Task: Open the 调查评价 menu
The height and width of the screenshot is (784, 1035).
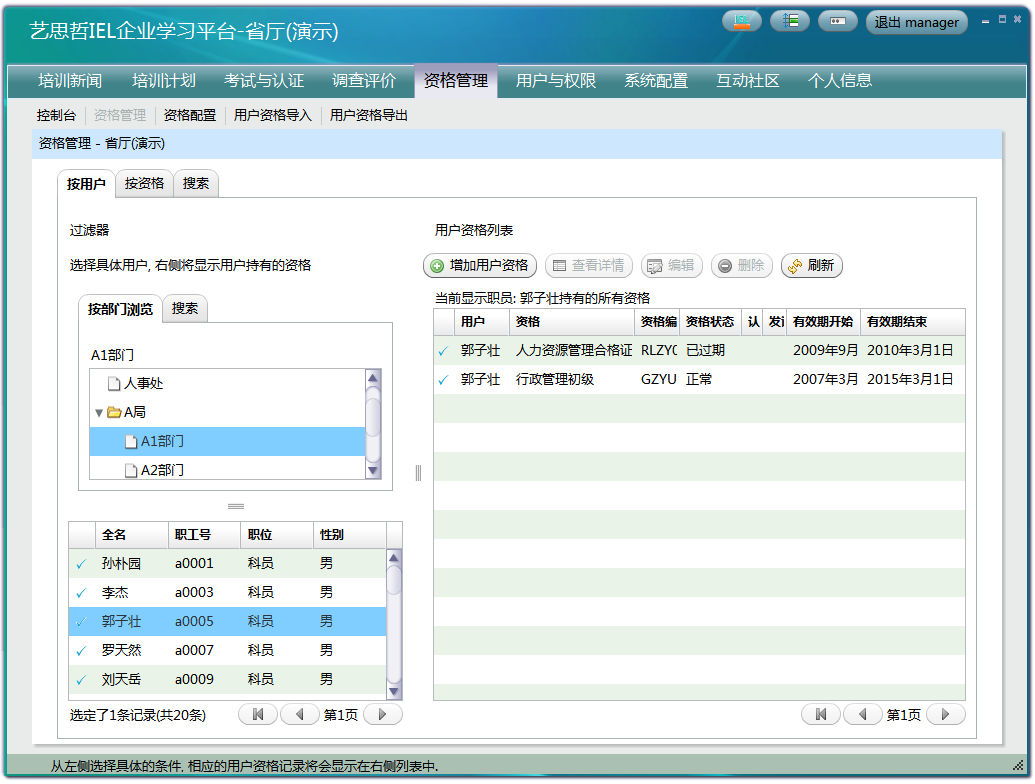Action: (x=364, y=81)
